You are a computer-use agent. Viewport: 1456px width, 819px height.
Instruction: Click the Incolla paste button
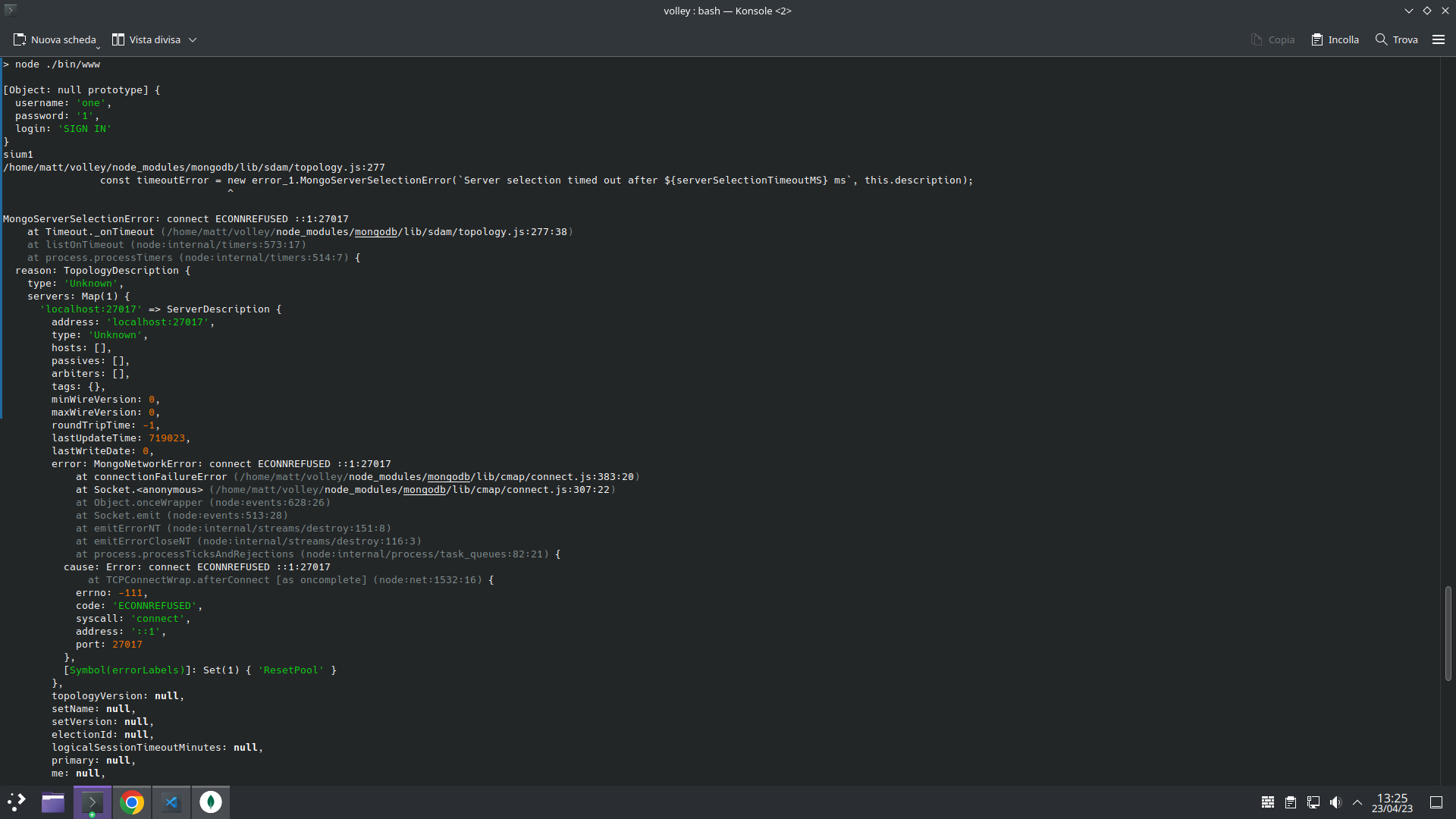(x=1335, y=39)
